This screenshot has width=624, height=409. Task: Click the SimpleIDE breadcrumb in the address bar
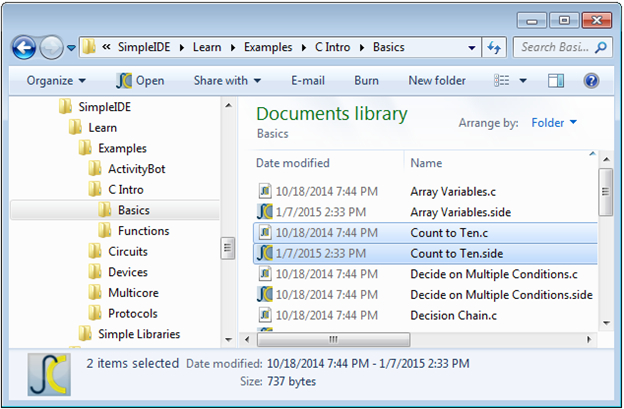[144, 47]
